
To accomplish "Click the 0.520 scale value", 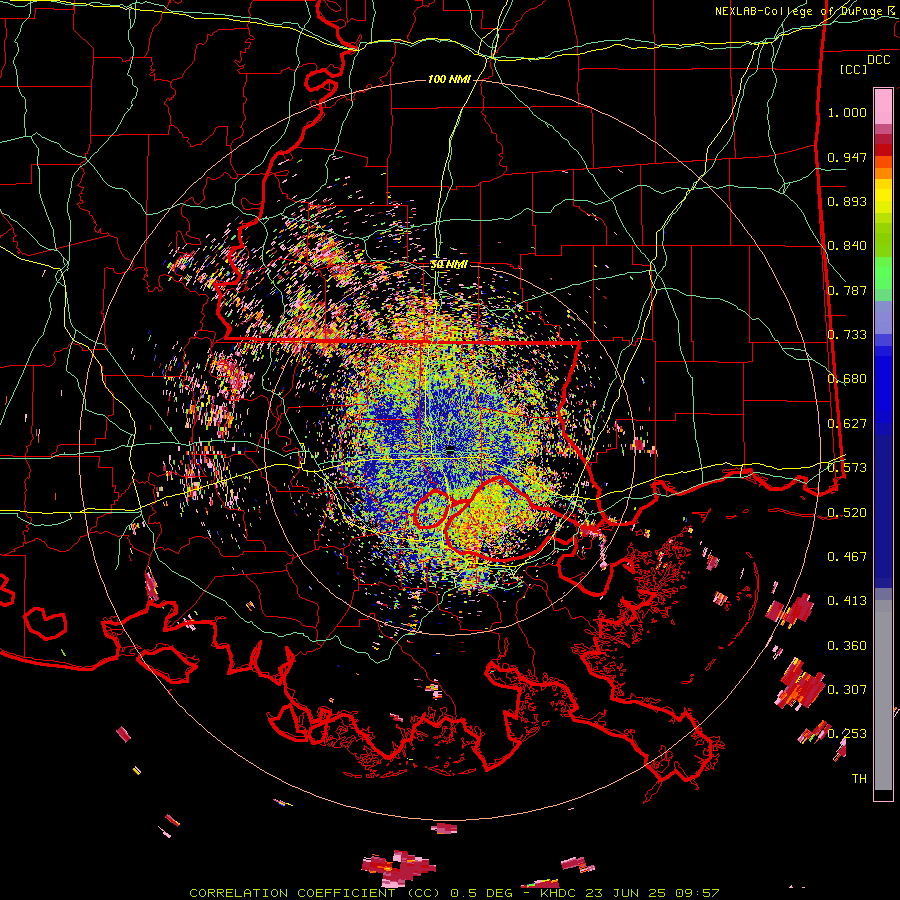I will click(847, 512).
